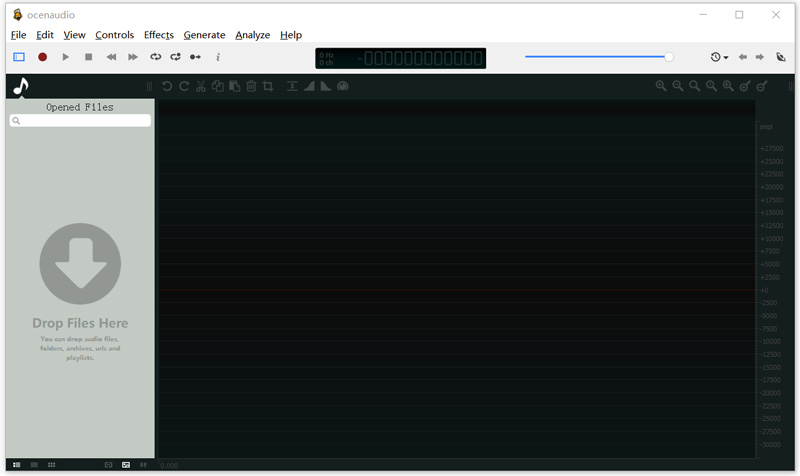The width and height of the screenshot is (800, 476).
Task: Click the Rewind button
Action: click(111, 57)
